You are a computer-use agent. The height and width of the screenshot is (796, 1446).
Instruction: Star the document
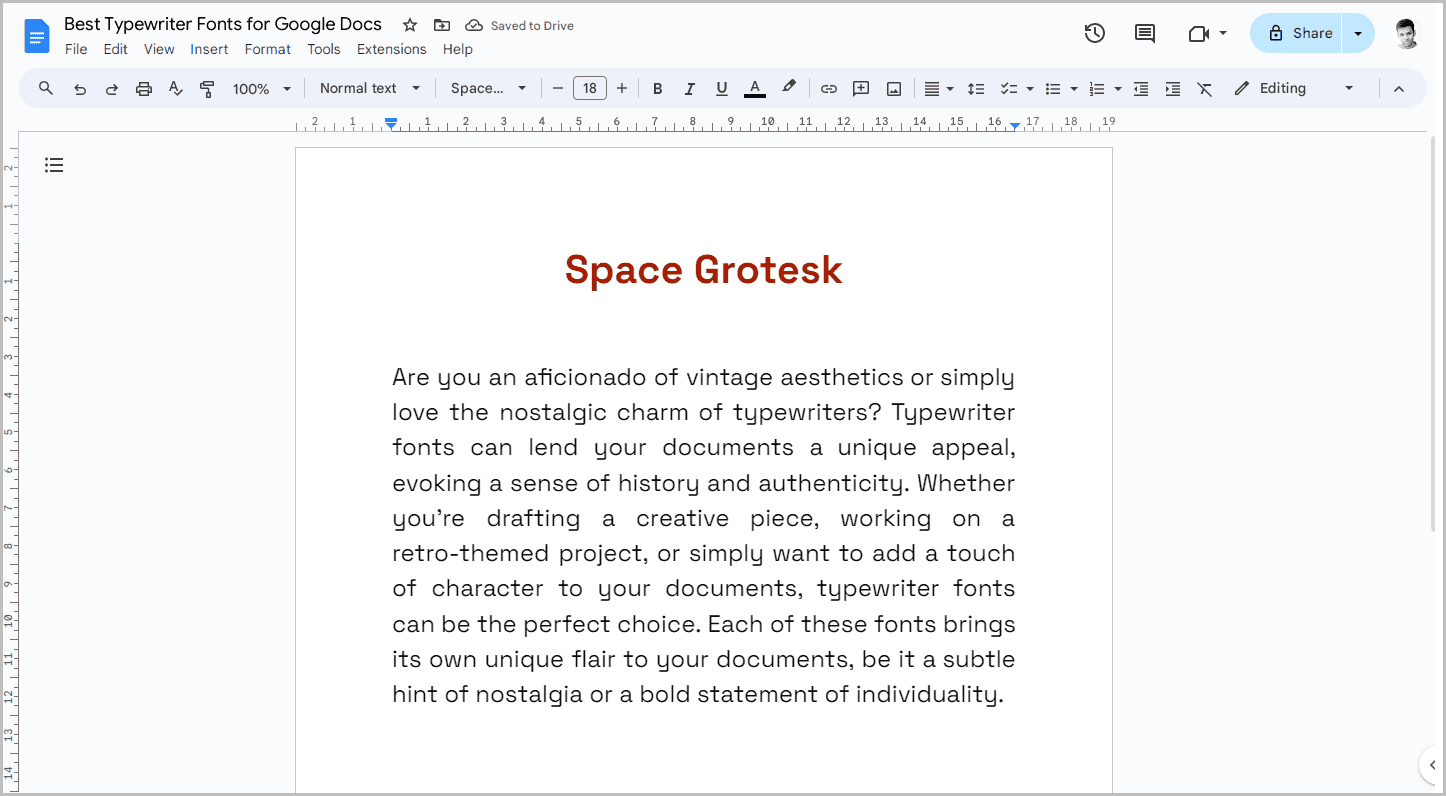coord(410,25)
